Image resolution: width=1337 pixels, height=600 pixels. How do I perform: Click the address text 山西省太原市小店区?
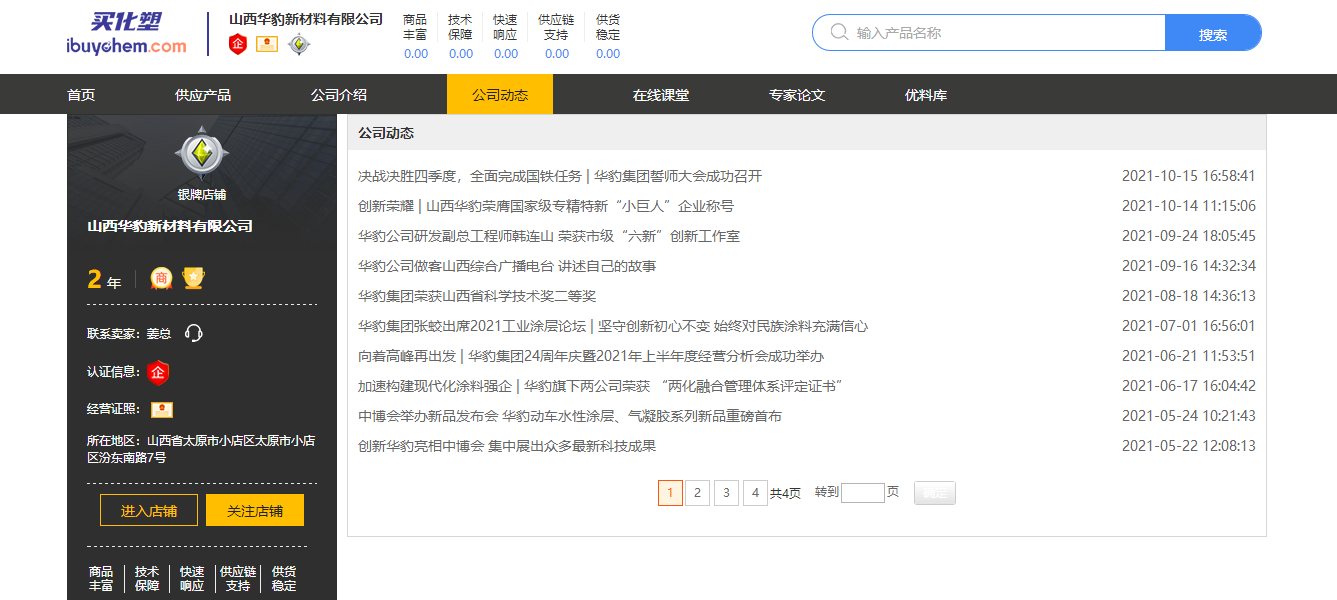coord(201,449)
